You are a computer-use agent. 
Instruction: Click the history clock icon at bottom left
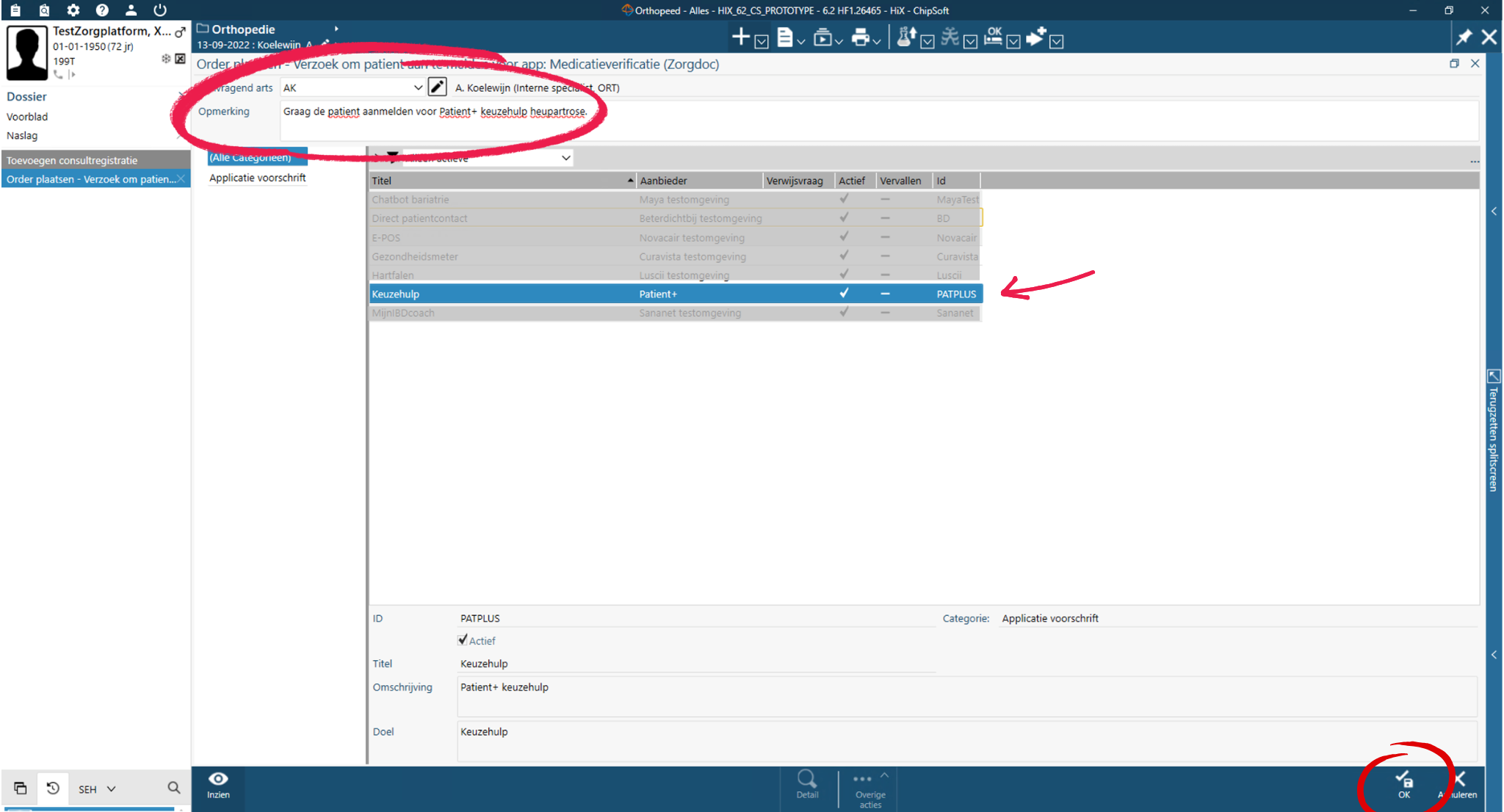click(53, 788)
